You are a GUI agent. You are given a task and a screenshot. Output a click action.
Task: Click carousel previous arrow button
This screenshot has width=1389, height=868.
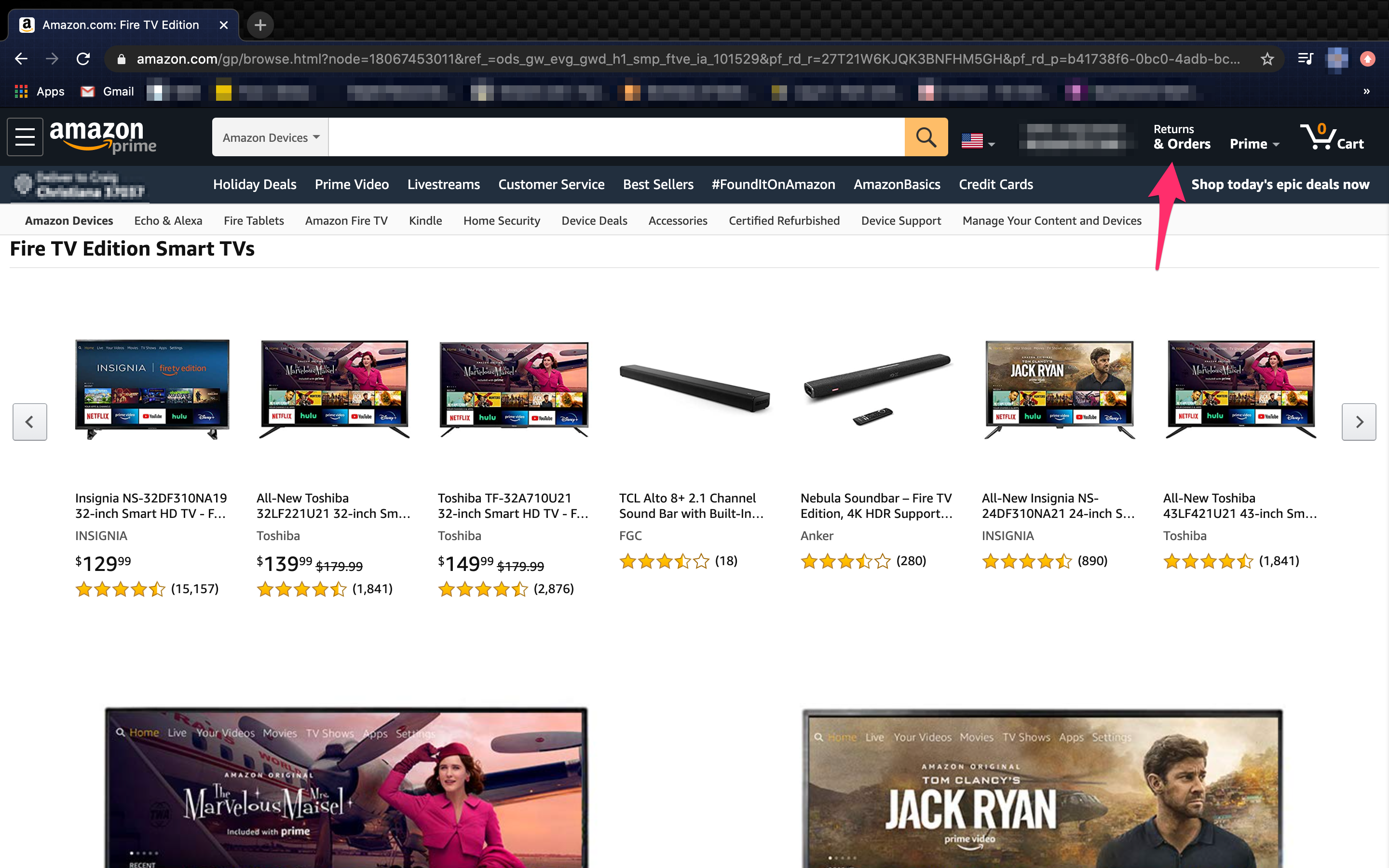coord(30,422)
